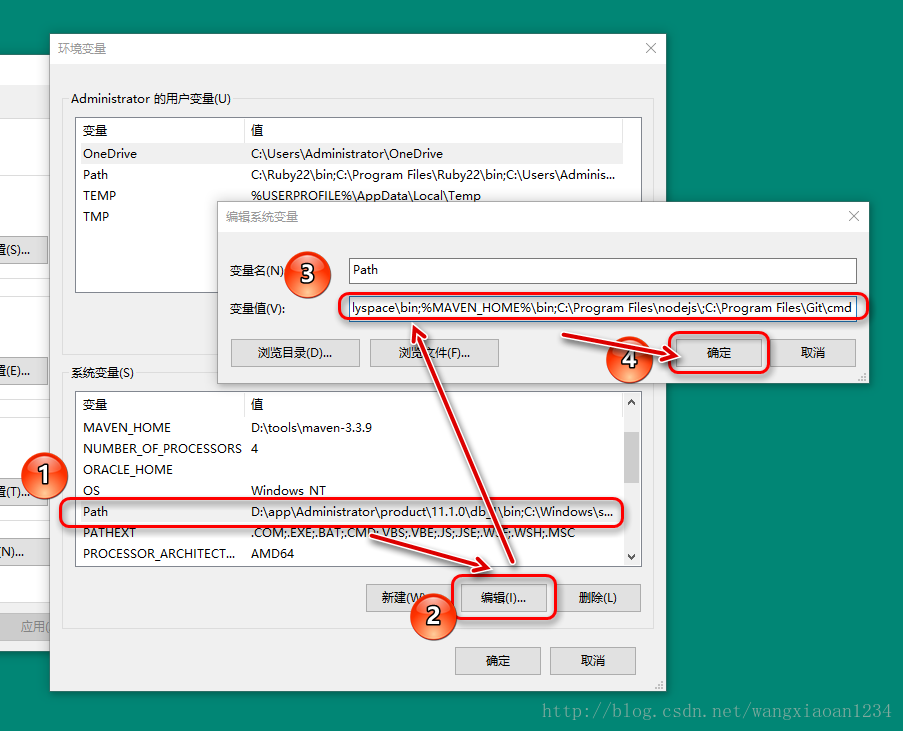Image resolution: width=903 pixels, height=731 pixels.
Task: Click the 值 column header in user variables
Action: (434, 131)
